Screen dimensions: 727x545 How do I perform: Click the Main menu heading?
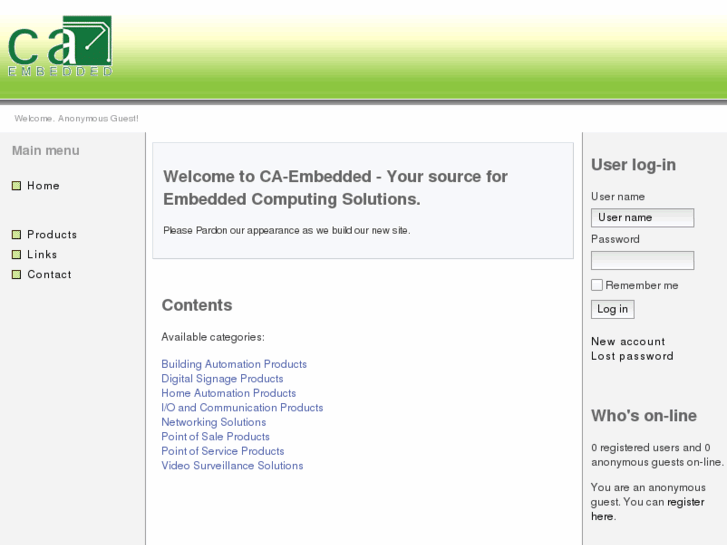point(45,151)
